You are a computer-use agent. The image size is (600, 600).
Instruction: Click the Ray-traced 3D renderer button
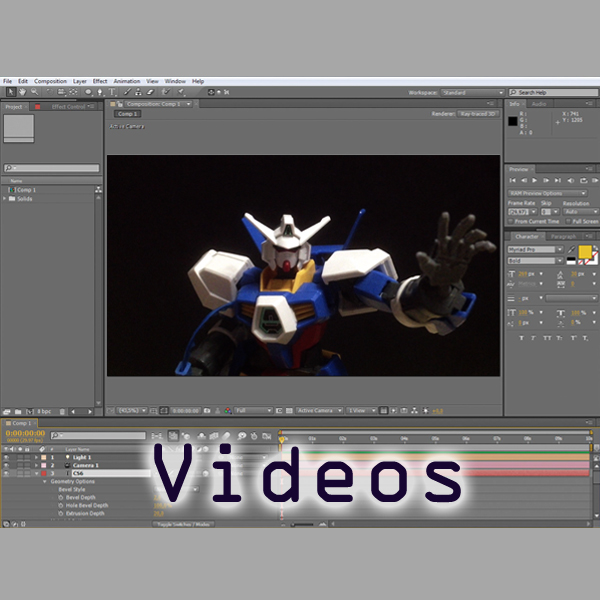tap(478, 114)
